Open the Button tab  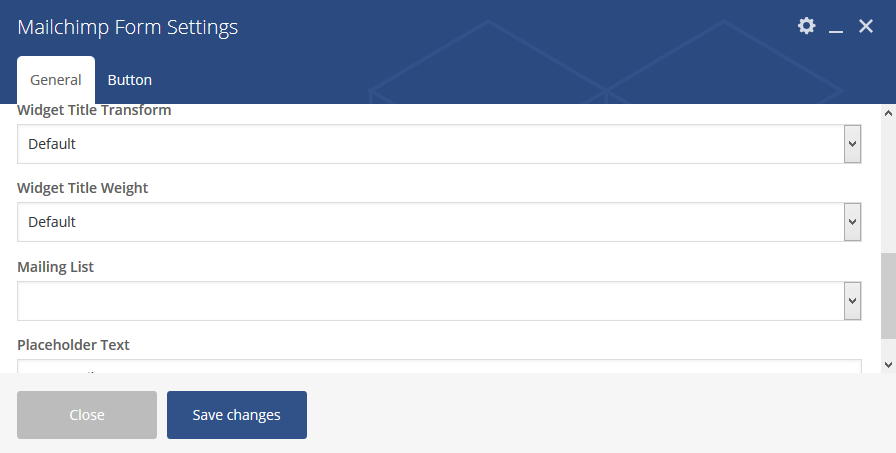pos(130,80)
